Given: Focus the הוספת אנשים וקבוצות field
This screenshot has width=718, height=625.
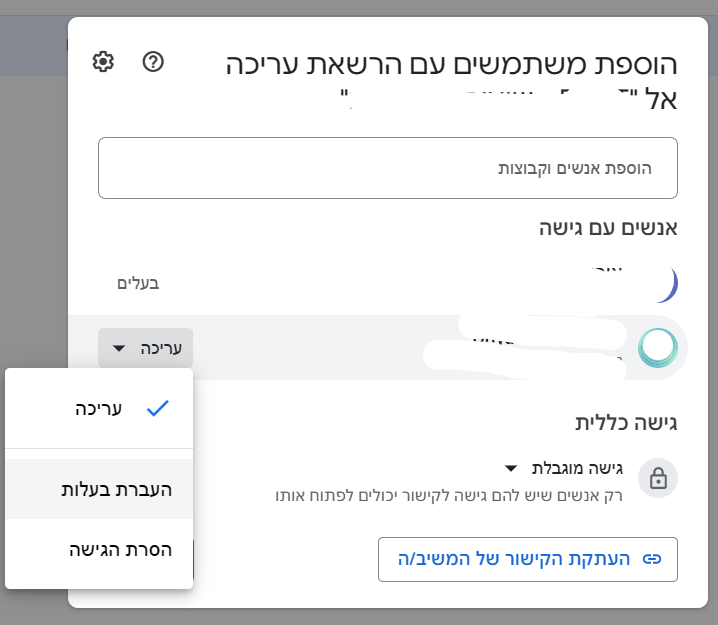Looking at the screenshot, I should pos(387,168).
